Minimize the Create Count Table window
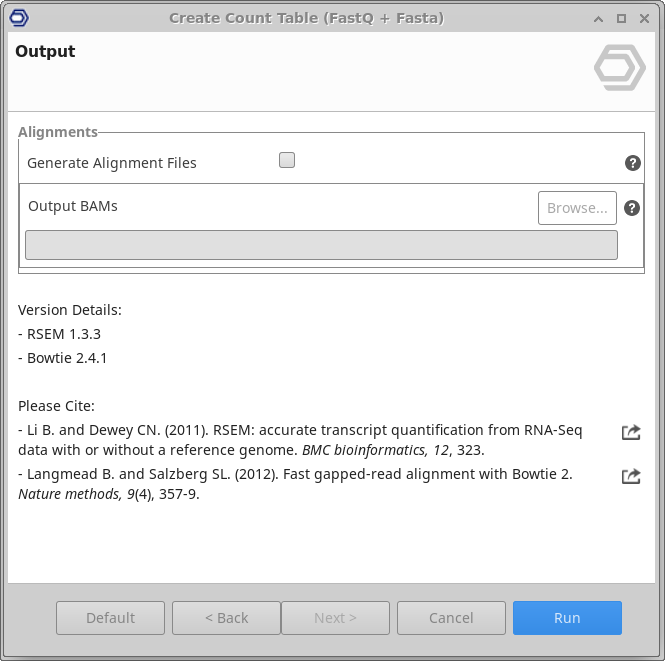Screen dimensions: 665x661 599,19
